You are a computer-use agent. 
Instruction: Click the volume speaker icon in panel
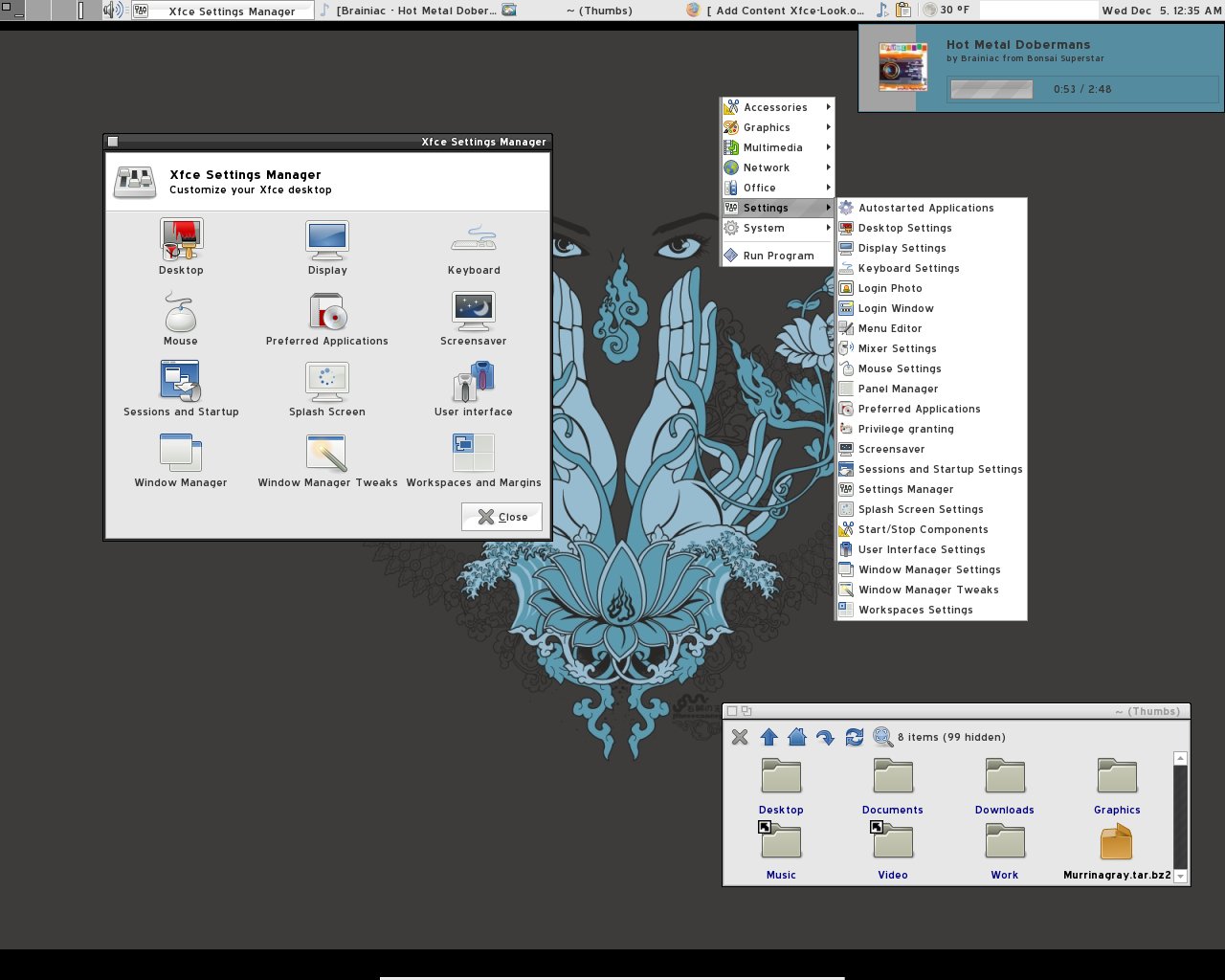pyautogui.click(x=114, y=11)
